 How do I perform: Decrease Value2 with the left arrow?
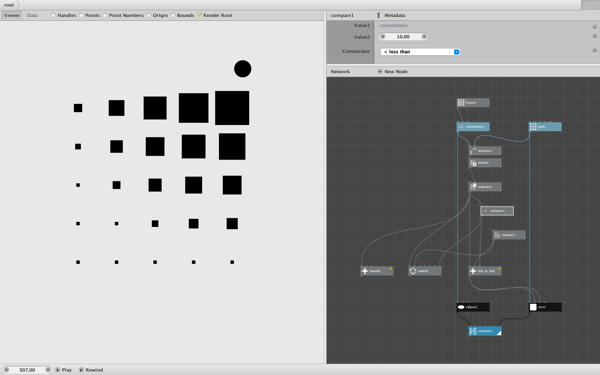point(383,37)
